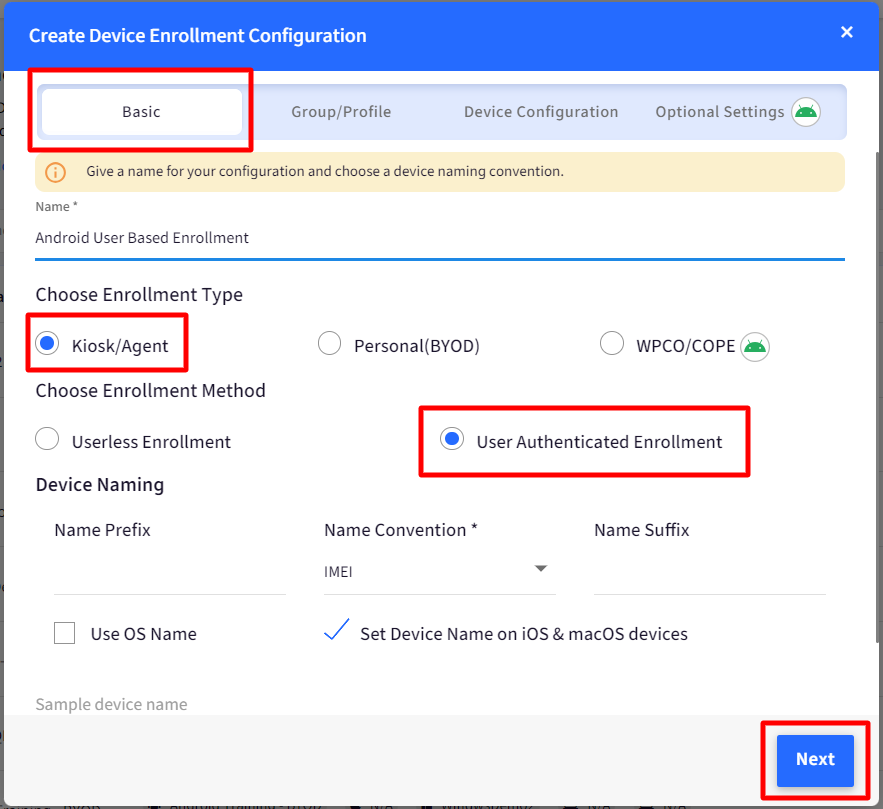Click the Name Convention dropdown arrow

[541, 569]
